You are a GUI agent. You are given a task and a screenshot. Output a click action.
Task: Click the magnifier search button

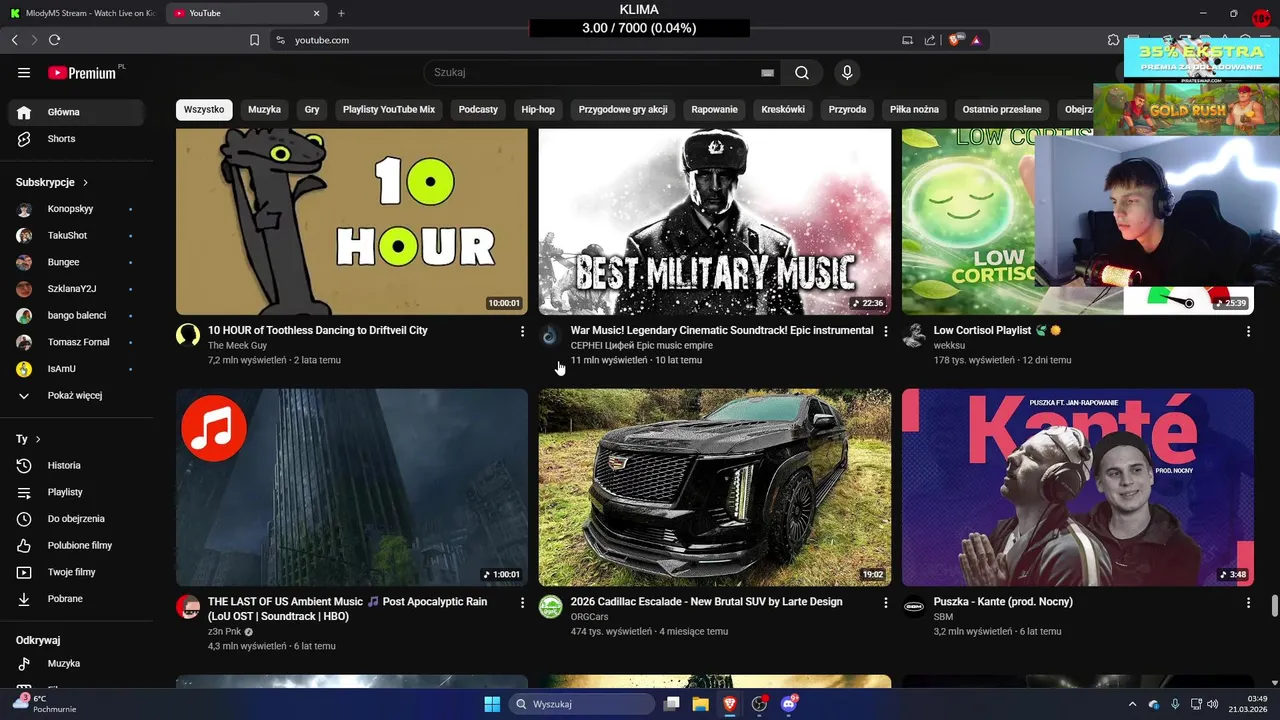[802, 73]
